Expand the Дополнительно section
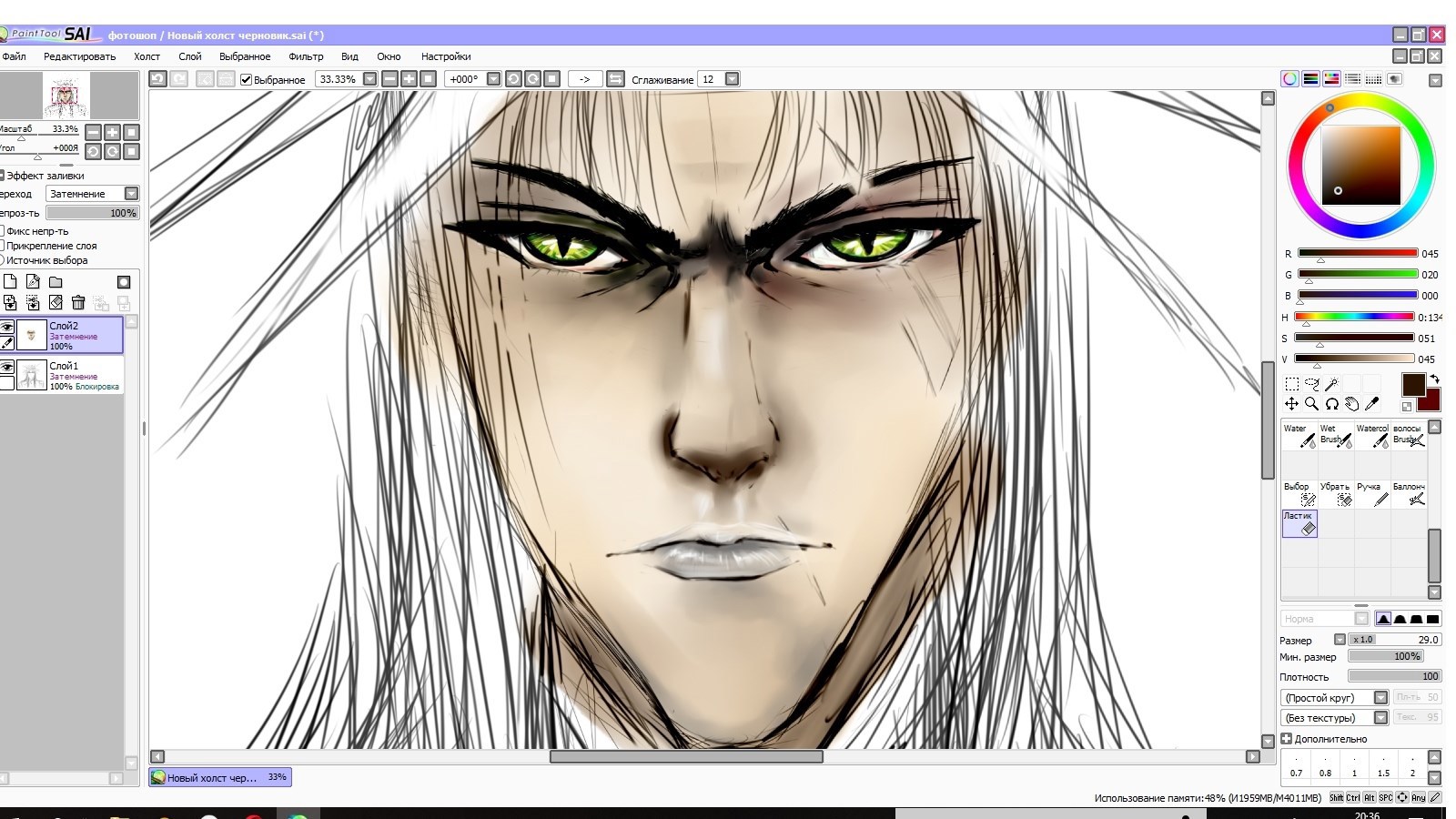Viewport: 1456px width, 819px height. tap(1287, 739)
